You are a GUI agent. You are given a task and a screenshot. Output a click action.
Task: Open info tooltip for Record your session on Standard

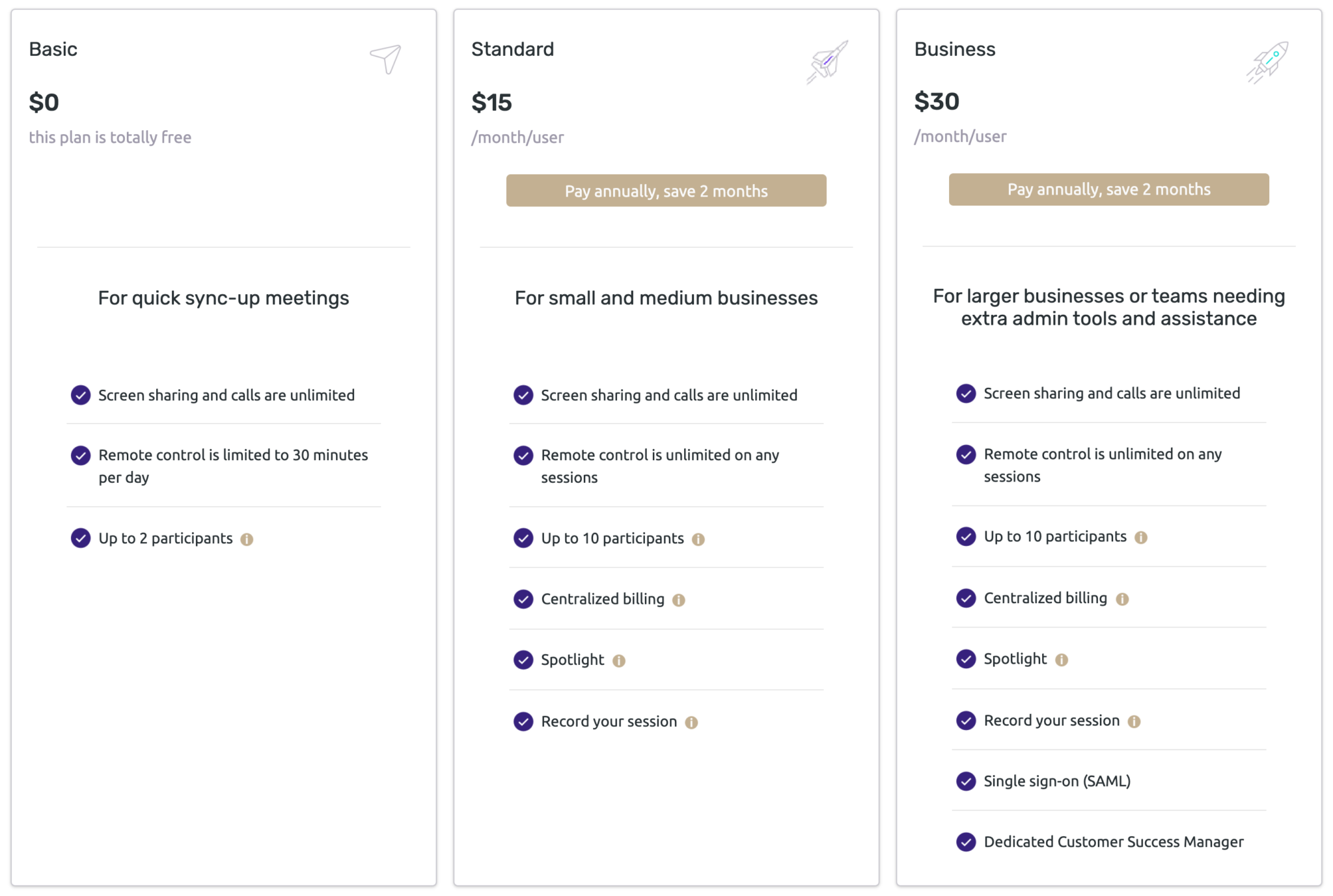[692, 722]
